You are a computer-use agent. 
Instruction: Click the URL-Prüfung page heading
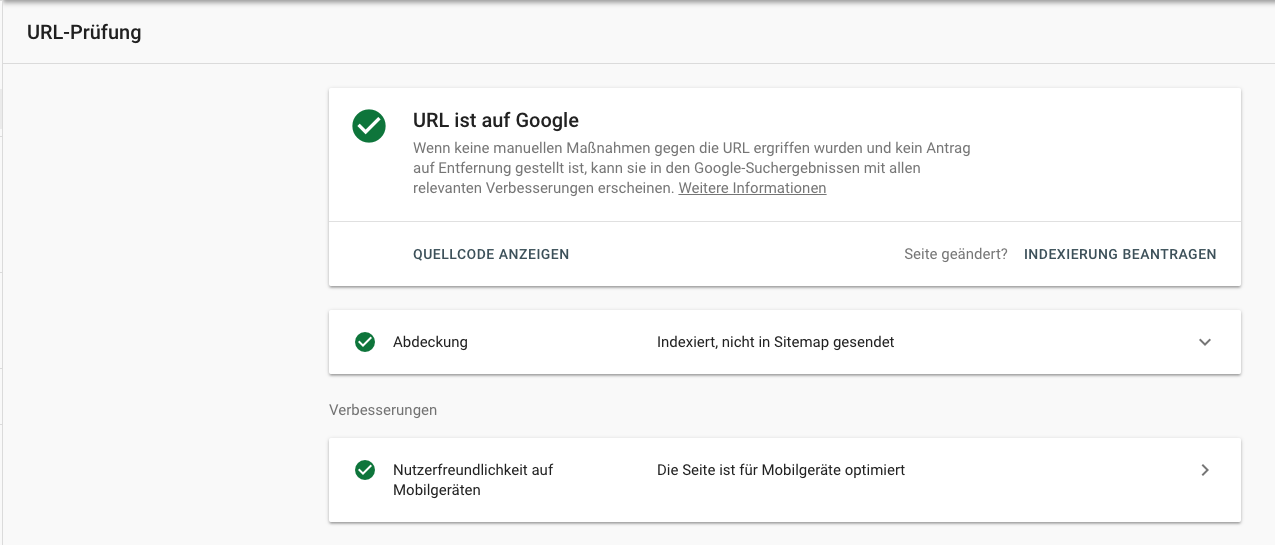click(84, 32)
